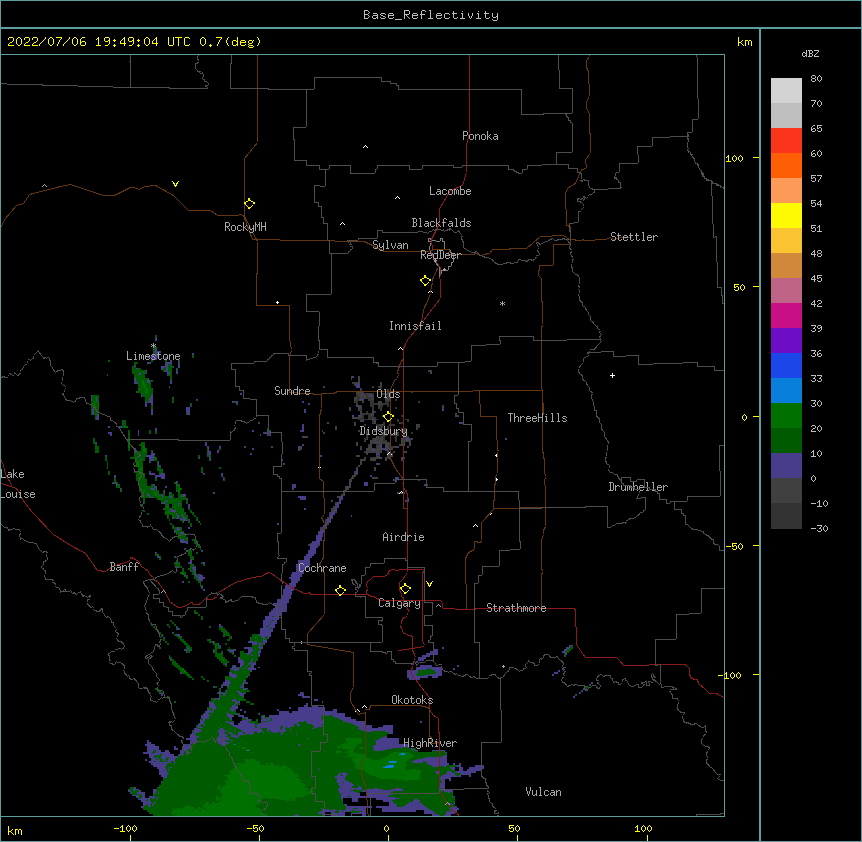Click the -50 tick on the bottom axis
The width and height of the screenshot is (862, 842).
(255, 829)
